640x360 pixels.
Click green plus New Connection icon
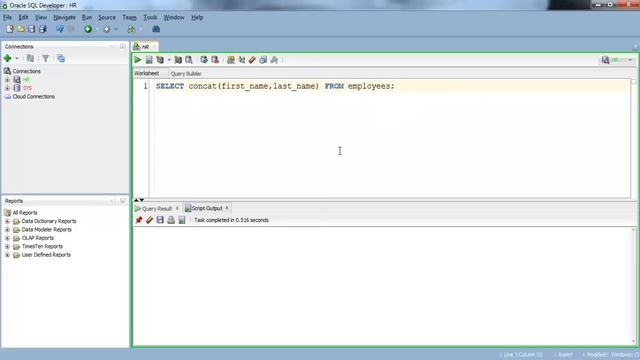point(7,58)
